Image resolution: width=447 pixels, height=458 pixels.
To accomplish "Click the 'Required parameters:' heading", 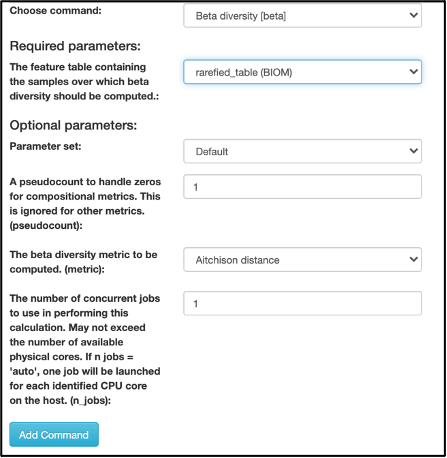I will pyautogui.click(x=75, y=46).
